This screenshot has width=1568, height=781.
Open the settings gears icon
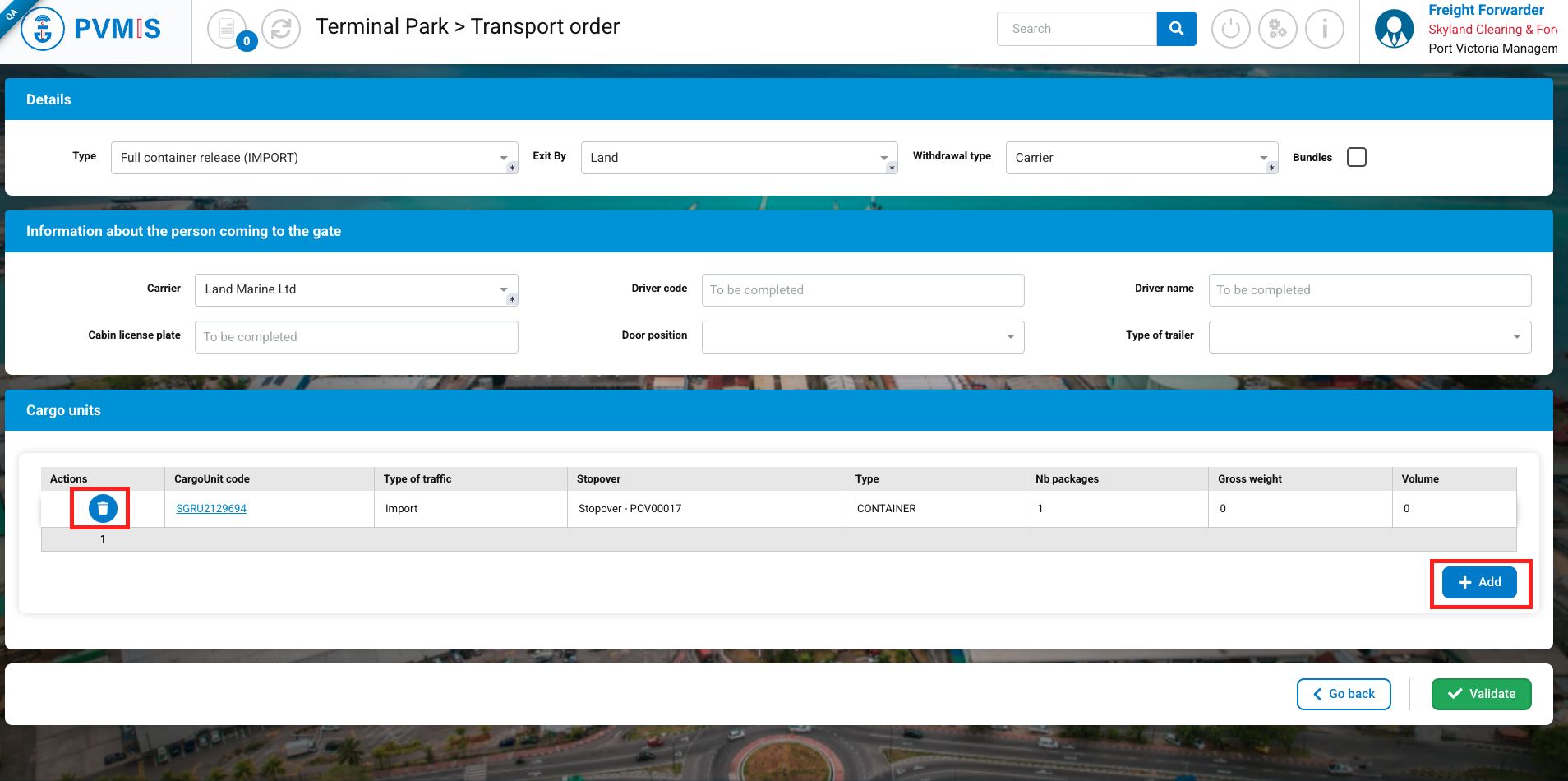1277,29
